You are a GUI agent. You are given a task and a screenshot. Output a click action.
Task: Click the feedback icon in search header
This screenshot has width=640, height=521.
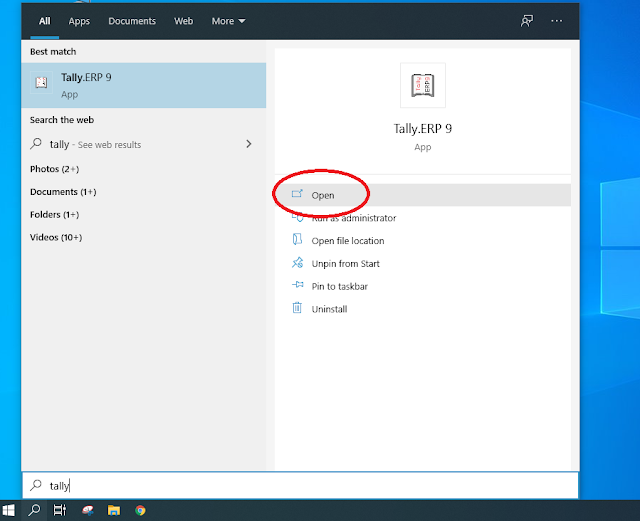(527, 21)
